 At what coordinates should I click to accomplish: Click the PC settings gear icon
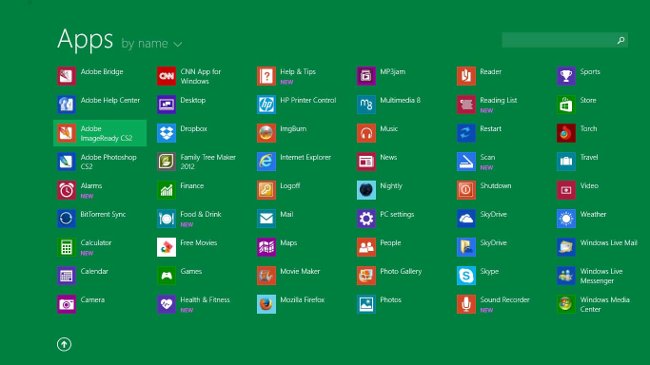click(x=366, y=219)
